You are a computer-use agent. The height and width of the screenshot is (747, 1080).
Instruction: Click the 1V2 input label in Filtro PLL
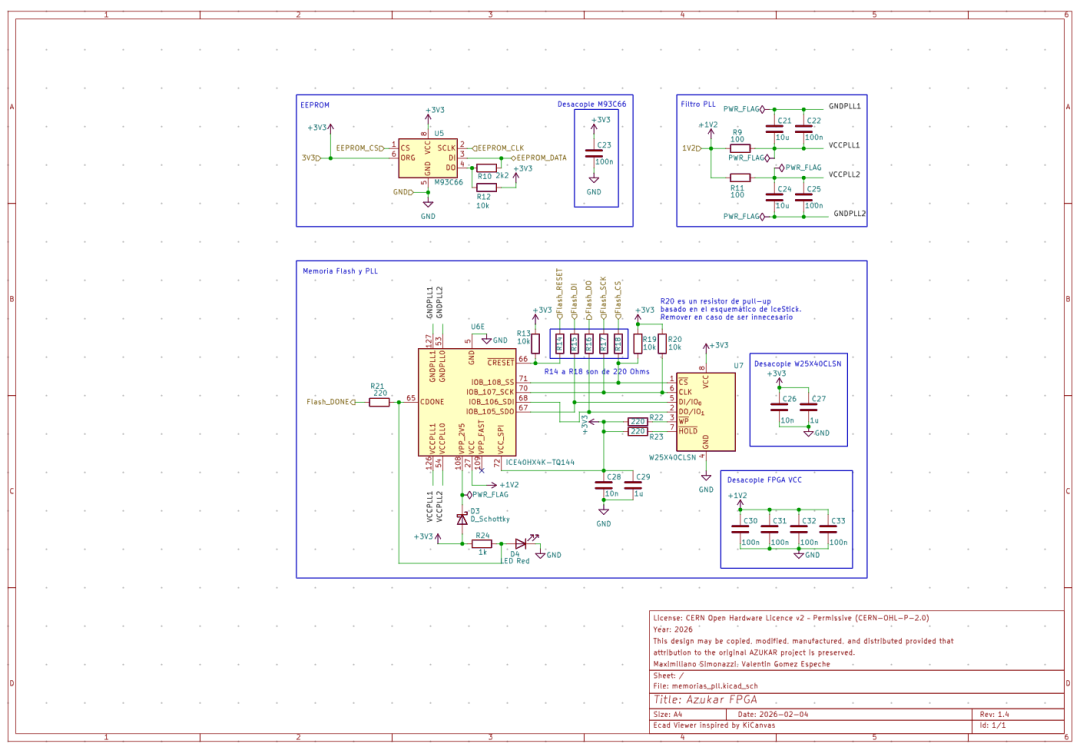pos(692,148)
